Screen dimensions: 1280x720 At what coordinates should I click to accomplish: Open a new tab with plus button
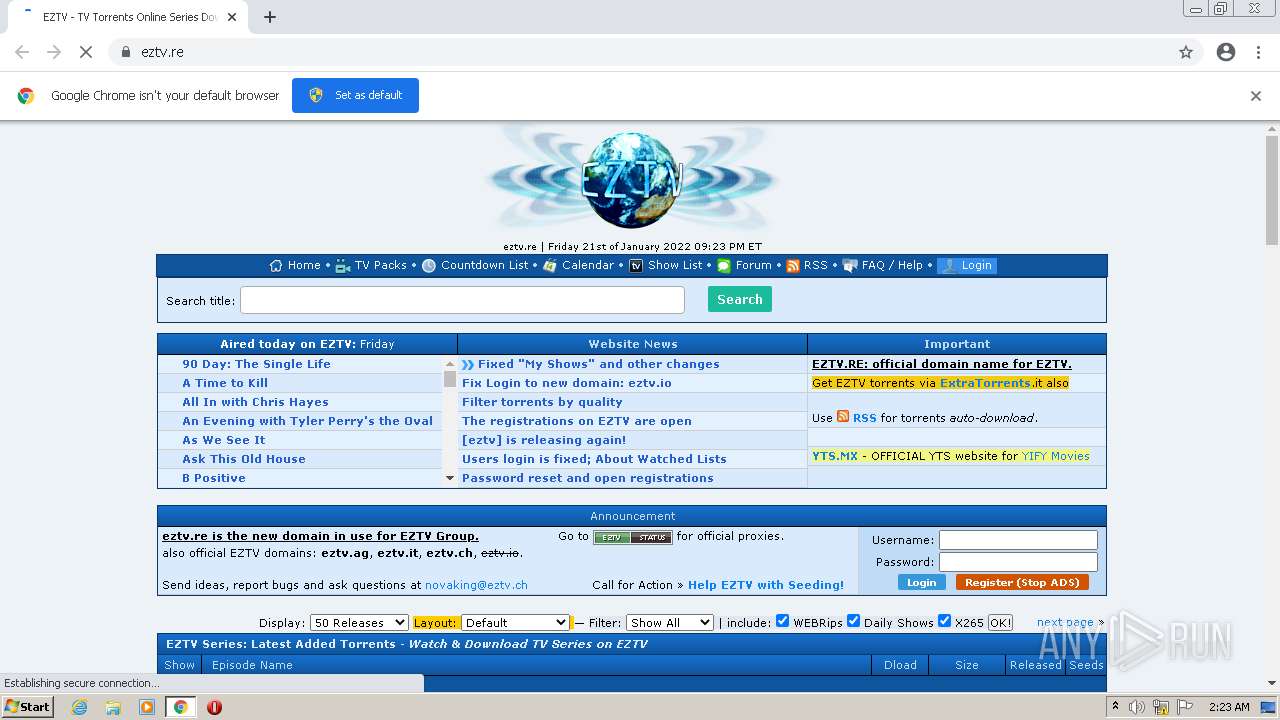pyautogui.click(x=270, y=17)
